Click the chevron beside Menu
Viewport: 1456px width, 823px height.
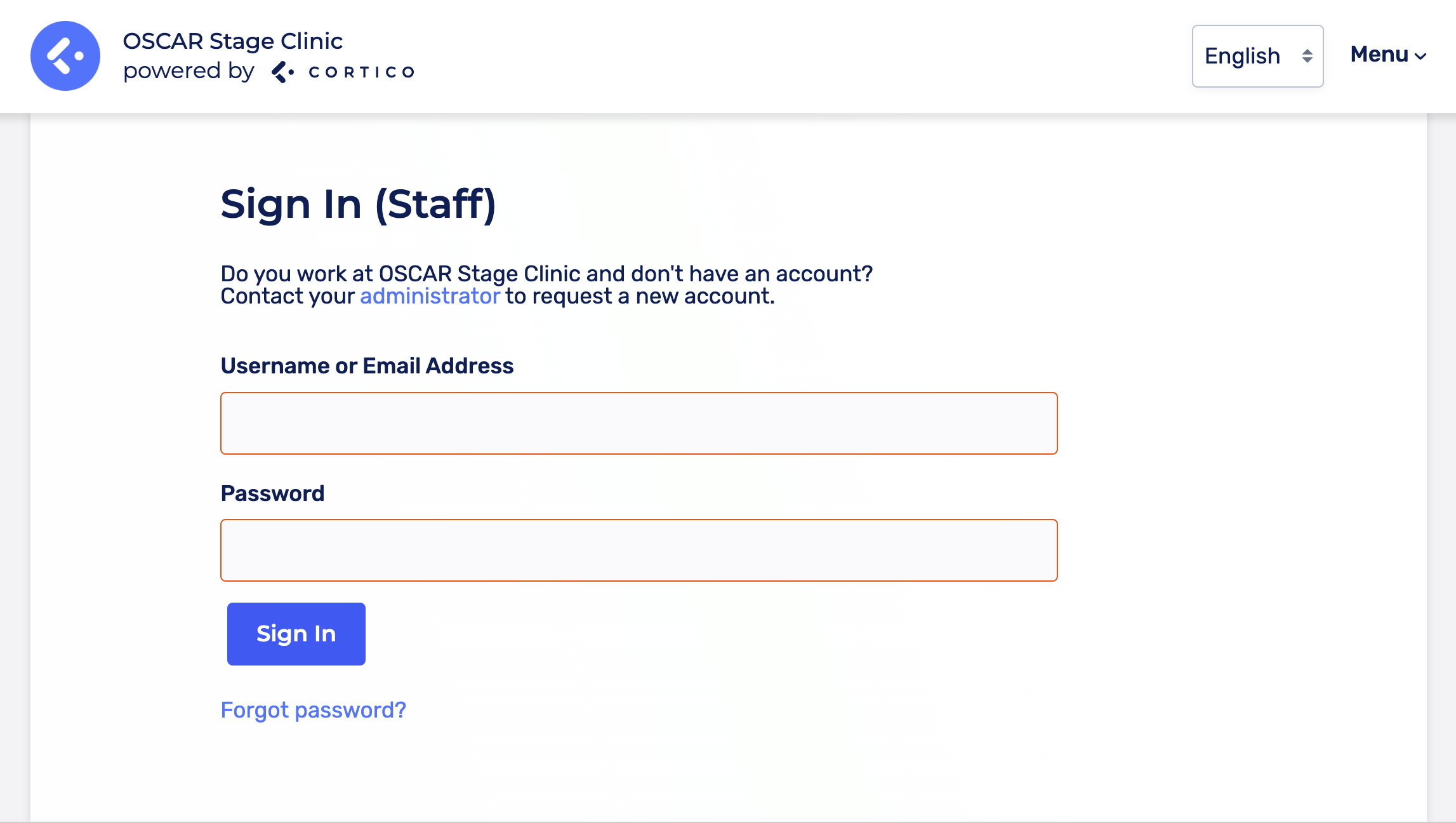click(x=1421, y=57)
